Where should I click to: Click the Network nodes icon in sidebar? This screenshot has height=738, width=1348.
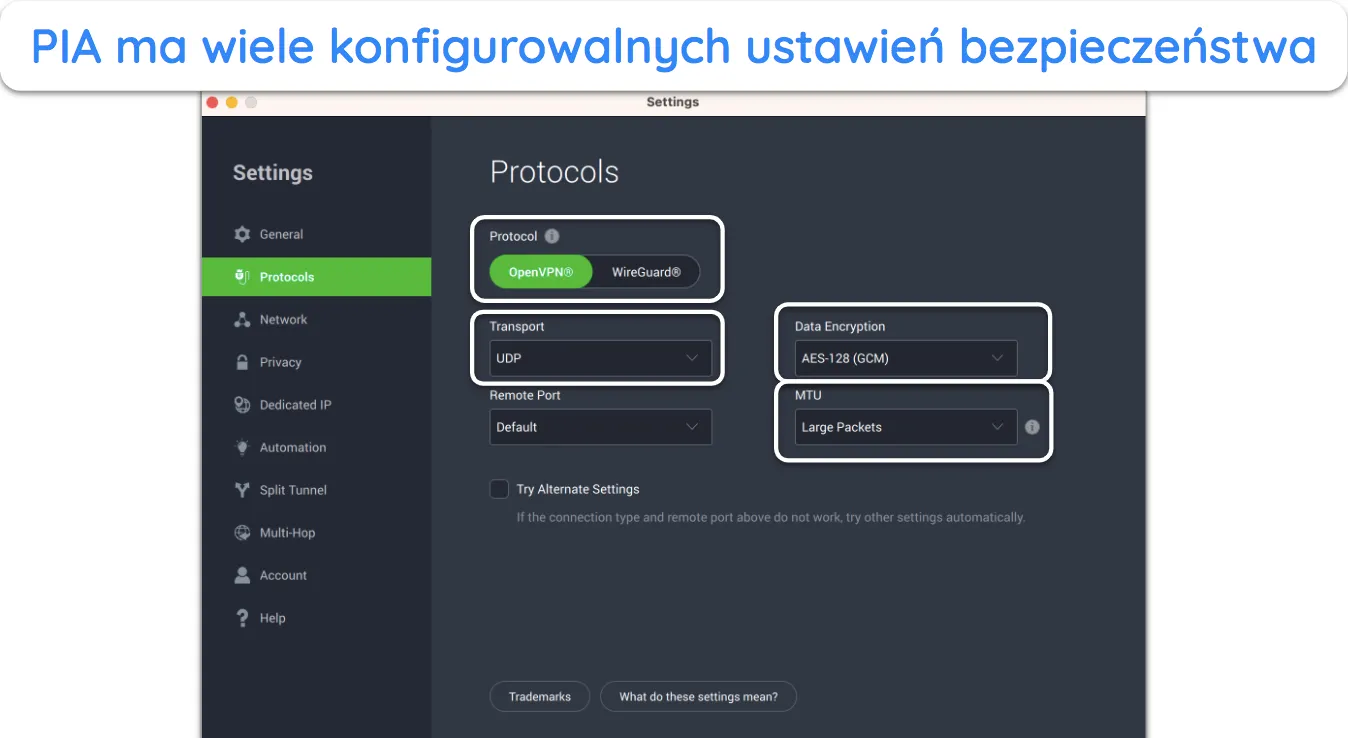(x=242, y=320)
